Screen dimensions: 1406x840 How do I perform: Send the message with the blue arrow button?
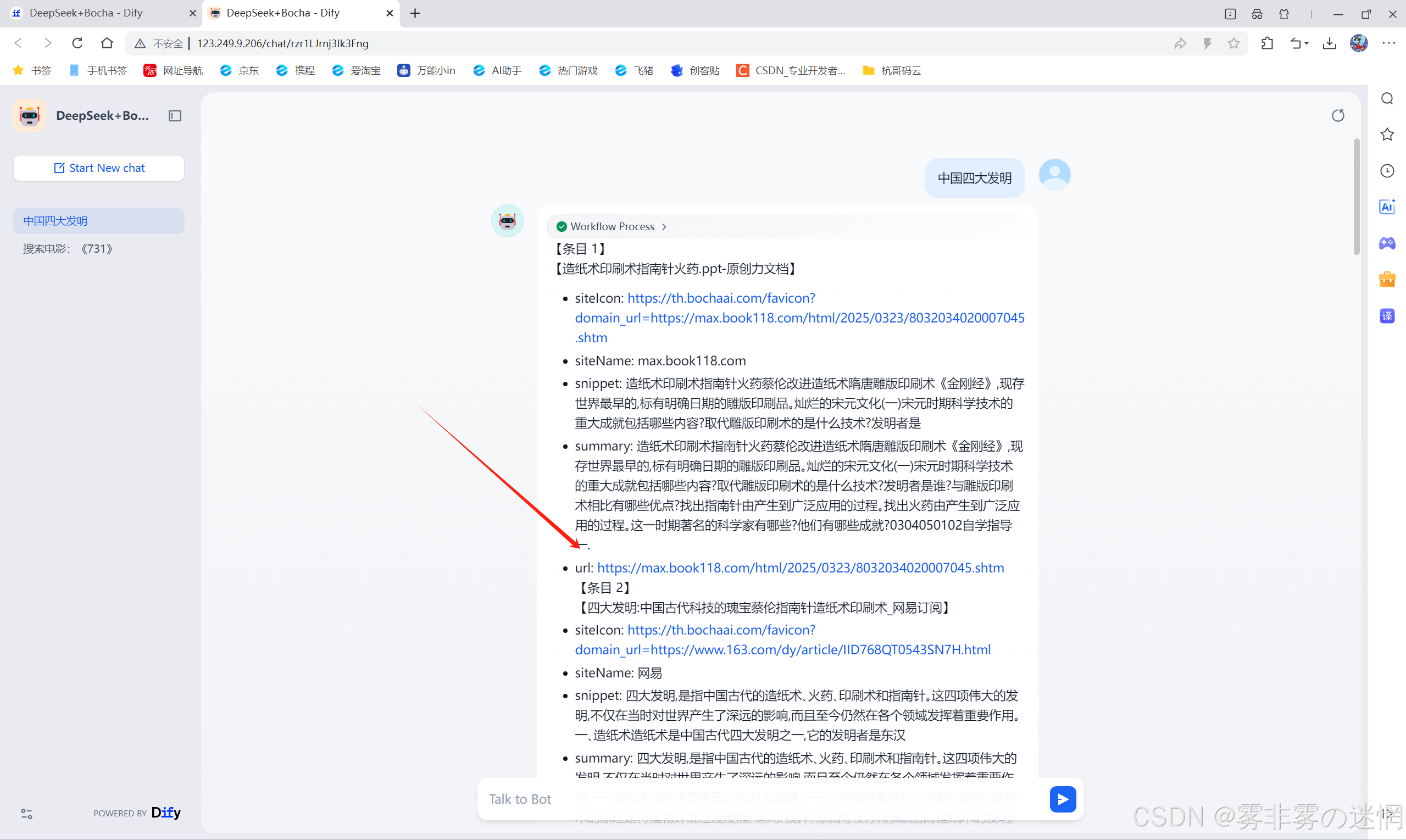click(x=1063, y=799)
